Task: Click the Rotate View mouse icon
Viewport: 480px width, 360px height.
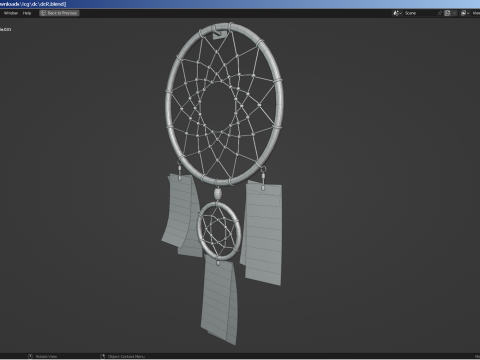Action: (30, 356)
